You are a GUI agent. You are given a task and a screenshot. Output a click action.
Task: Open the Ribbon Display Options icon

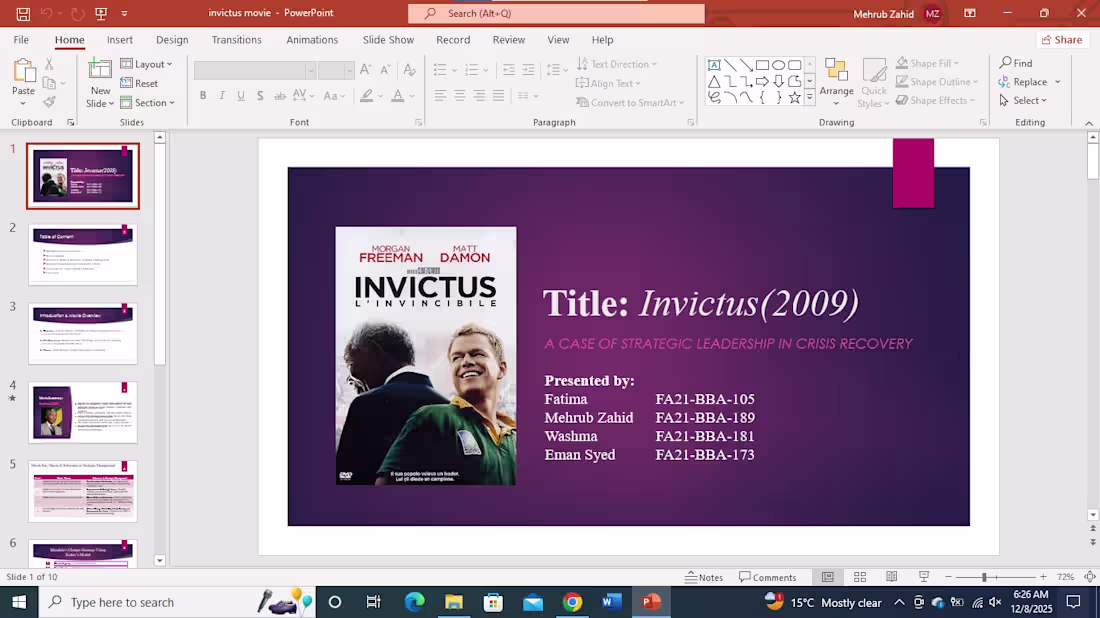point(970,13)
